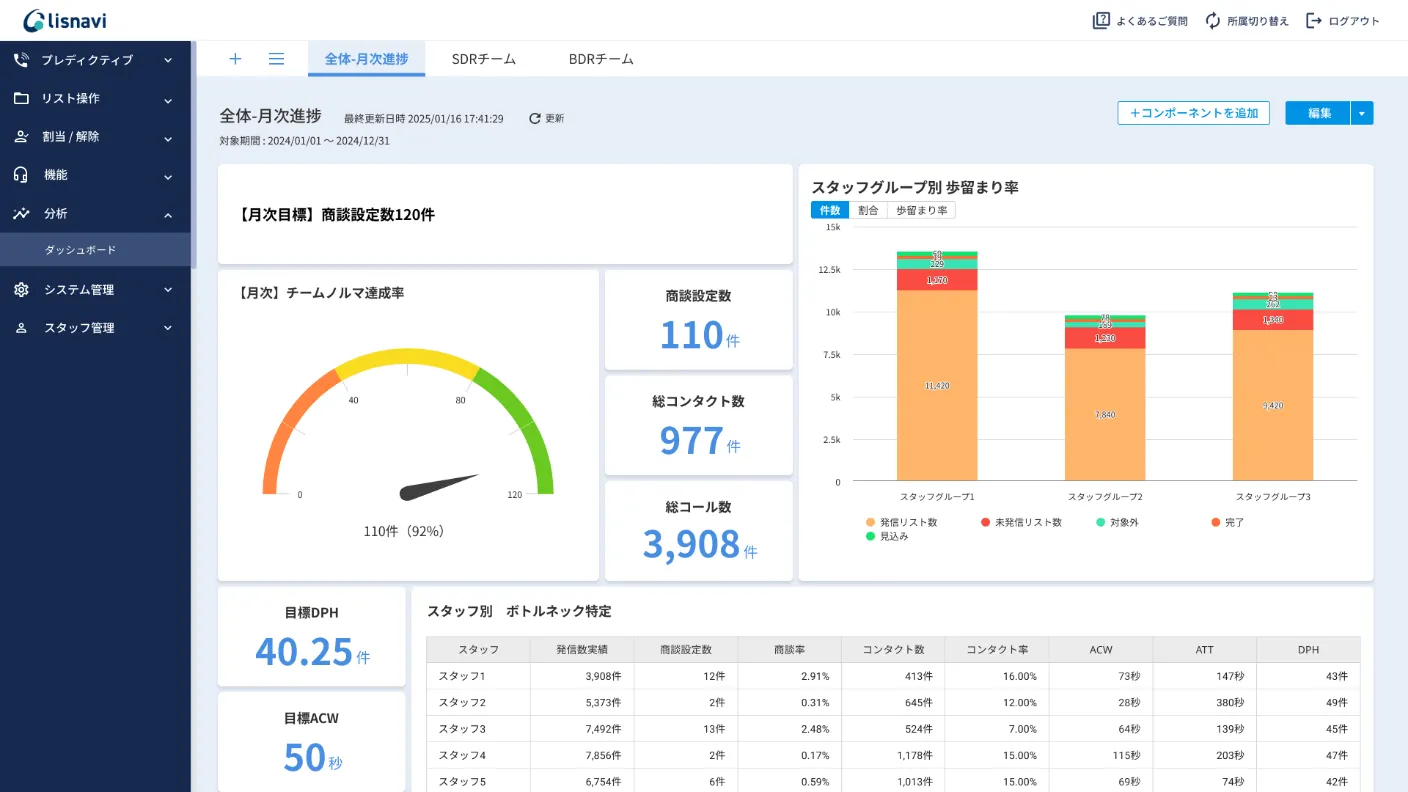Toggle 発信リスト数 legend swatch
This screenshot has width=1408, height=792.
(870, 522)
